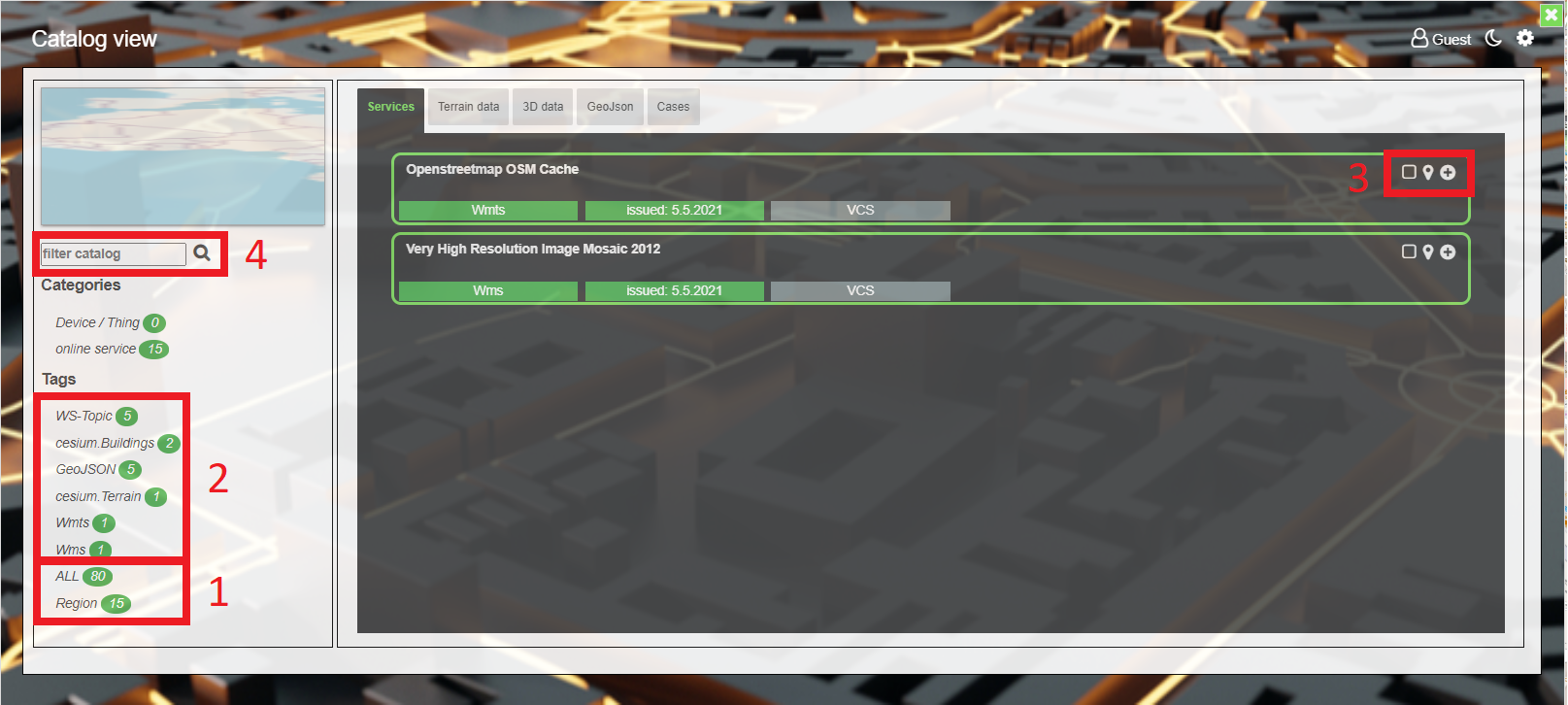Viewport: 1568px width, 705px height.
Task: Click map pin icon for Openstreetmap OSM Cache
Action: [x=1428, y=173]
